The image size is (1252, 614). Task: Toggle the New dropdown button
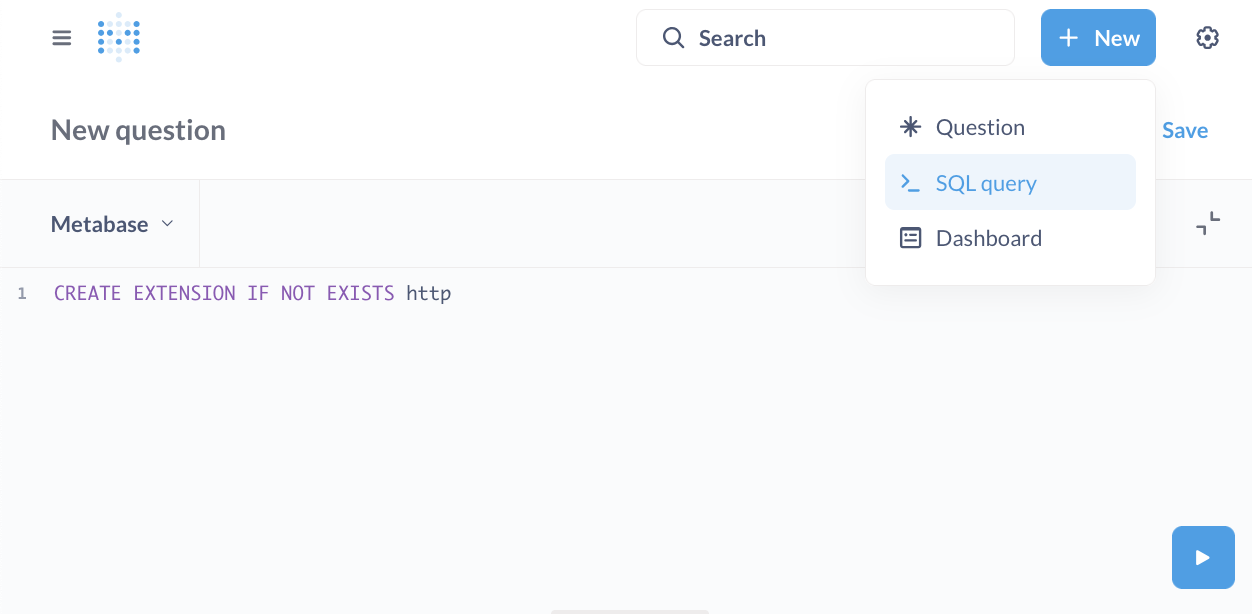pyautogui.click(x=1098, y=38)
